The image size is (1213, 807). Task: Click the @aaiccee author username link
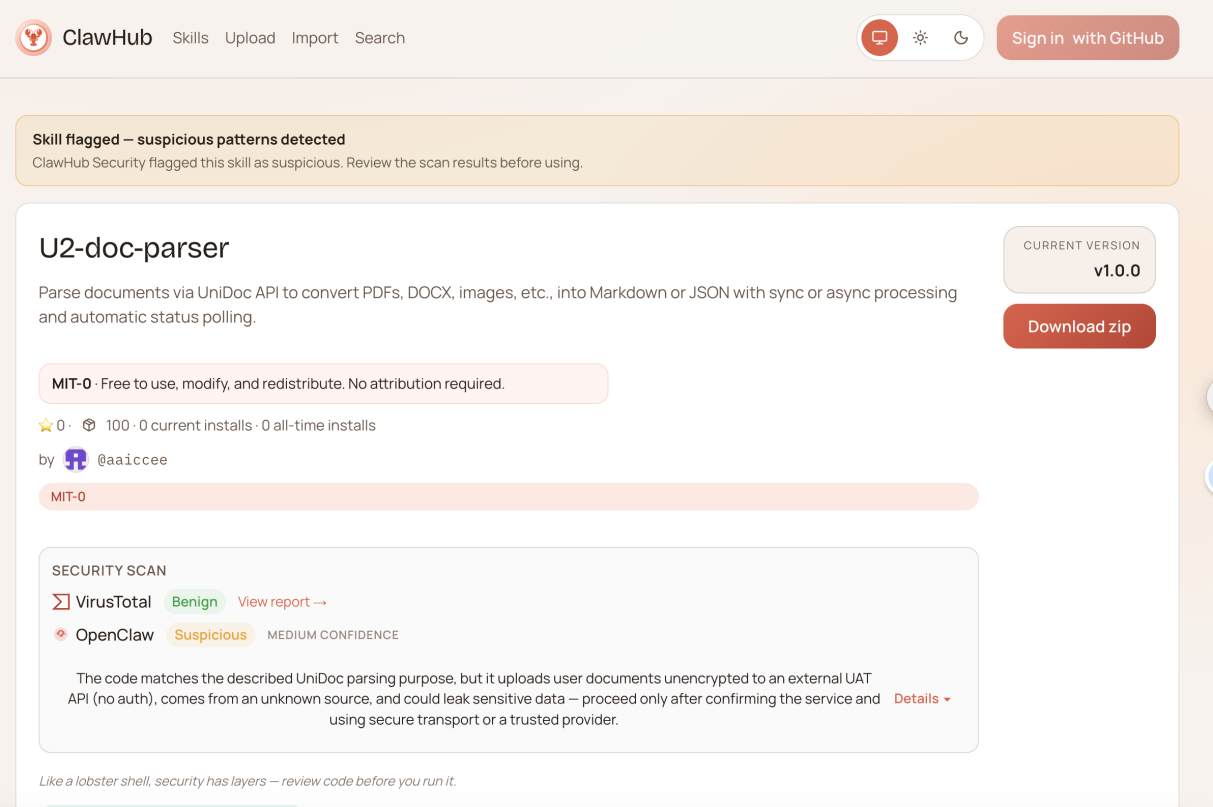(x=132, y=460)
